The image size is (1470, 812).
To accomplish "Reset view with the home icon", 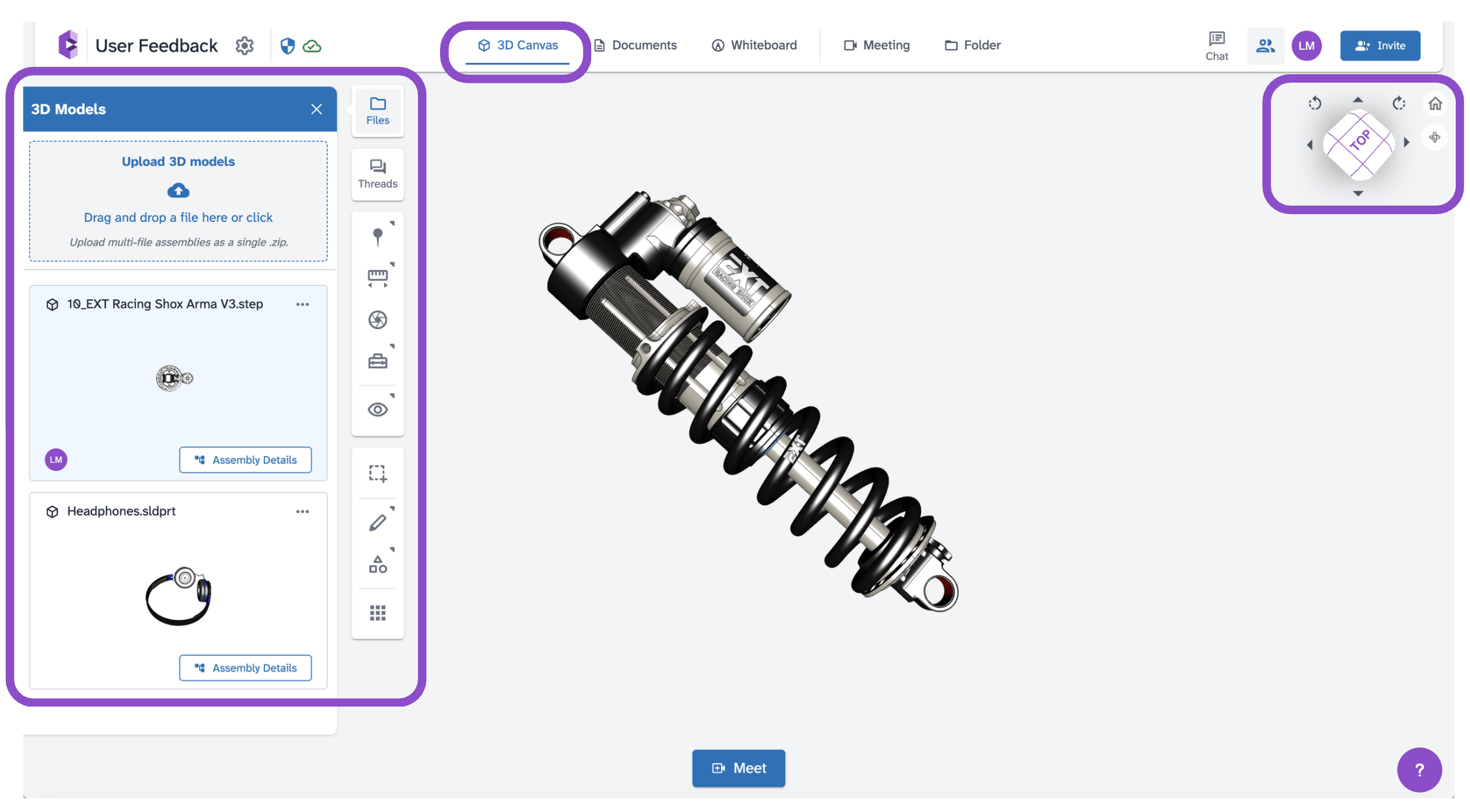I will 1435,103.
